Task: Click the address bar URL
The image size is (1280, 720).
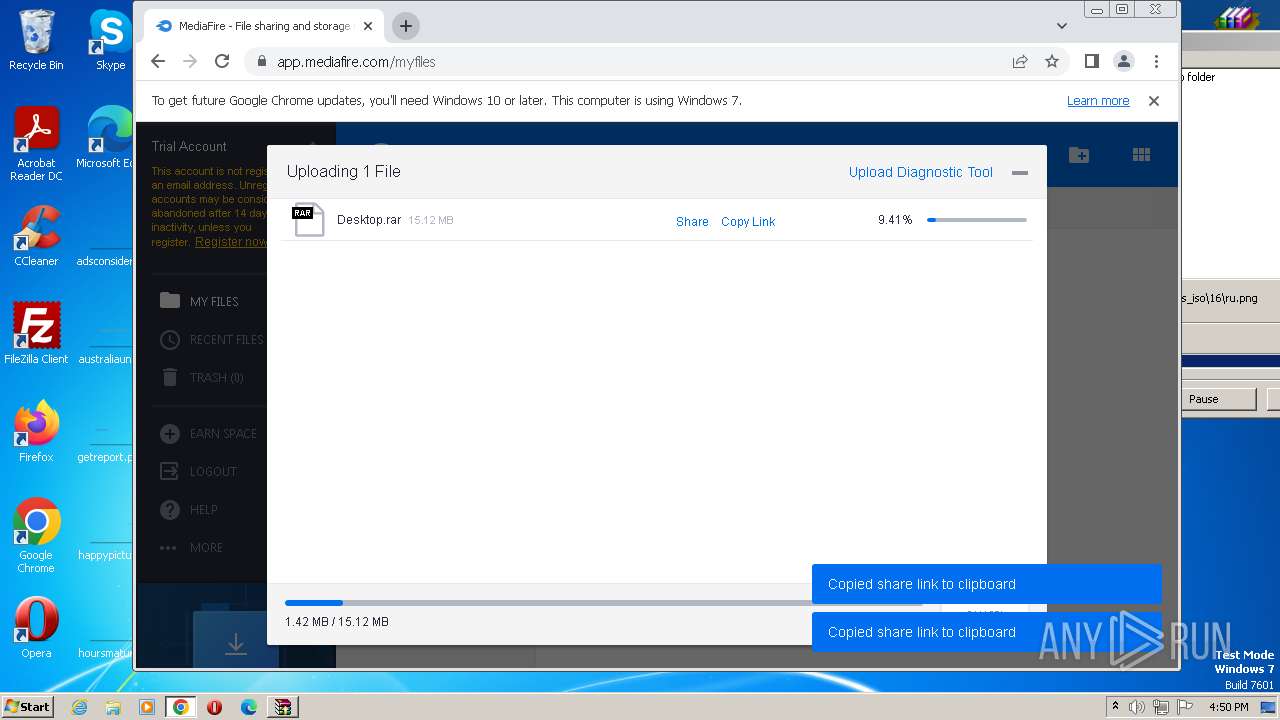Action: 356,61
